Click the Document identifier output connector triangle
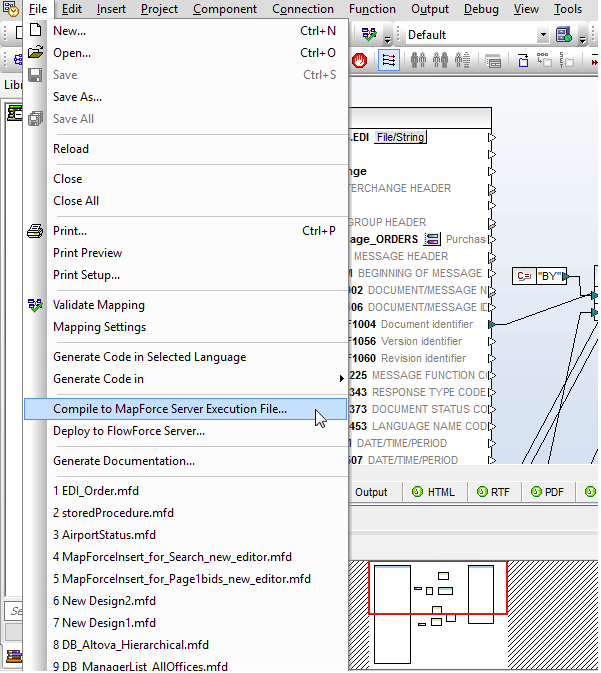 pyautogui.click(x=492, y=324)
